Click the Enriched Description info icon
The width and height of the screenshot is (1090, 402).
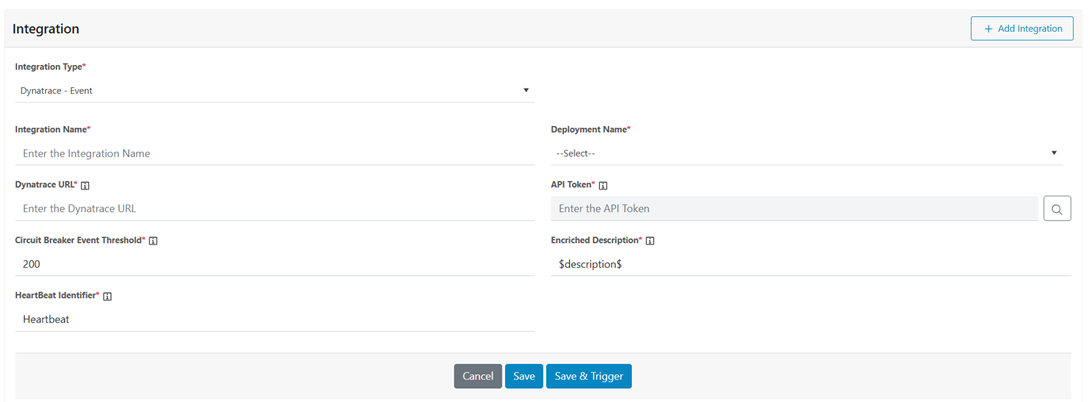[650, 241]
